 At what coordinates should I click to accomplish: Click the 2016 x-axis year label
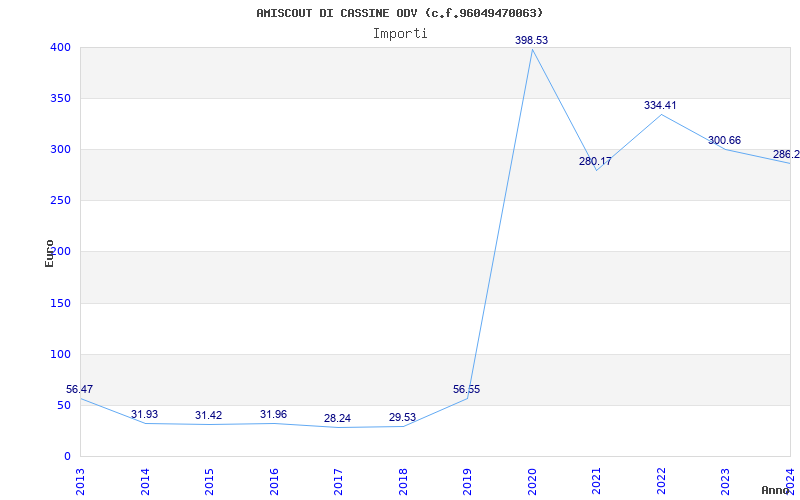[274, 482]
